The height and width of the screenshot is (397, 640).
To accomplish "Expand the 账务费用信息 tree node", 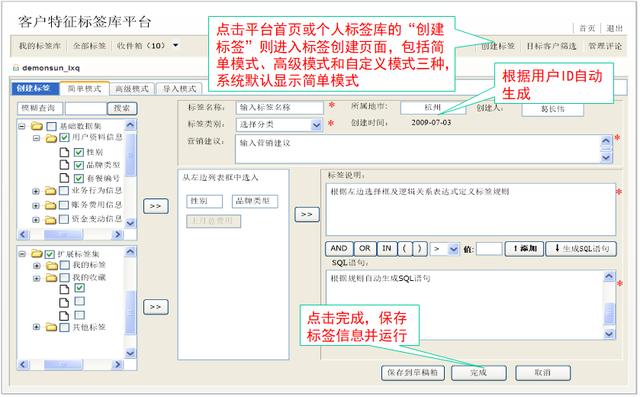I will tap(36, 205).
